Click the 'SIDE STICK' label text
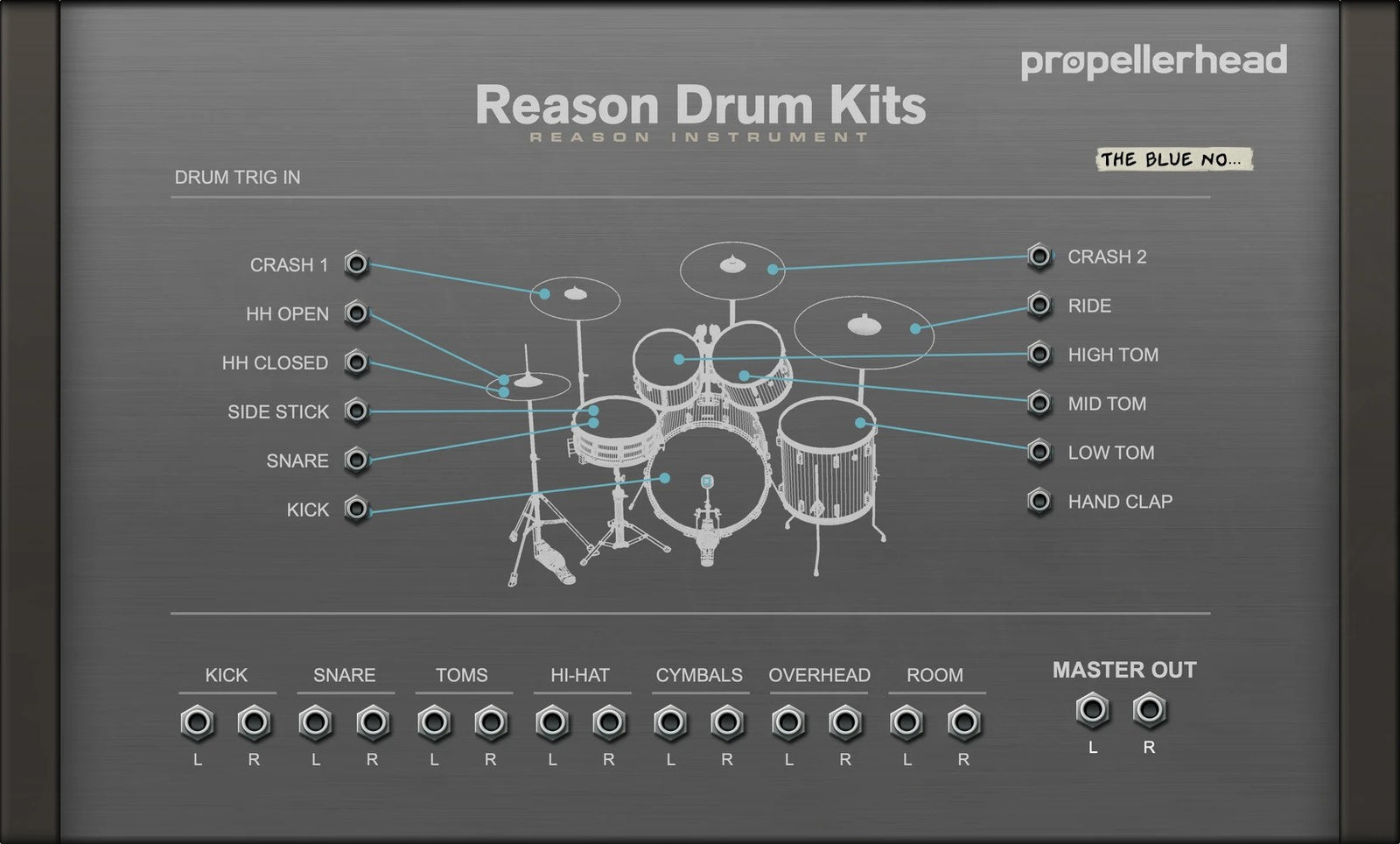Image resolution: width=1400 pixels, height=844 pixels. [278, 411]
